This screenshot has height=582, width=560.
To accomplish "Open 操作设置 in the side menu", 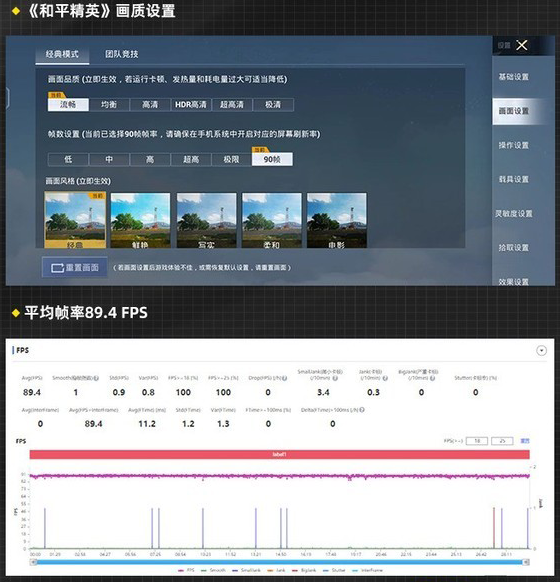I will [514, 145].
